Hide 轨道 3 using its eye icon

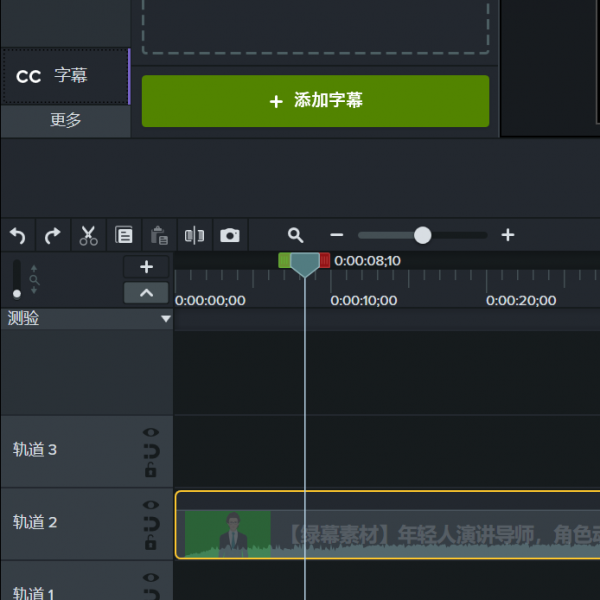coord(151,433)
